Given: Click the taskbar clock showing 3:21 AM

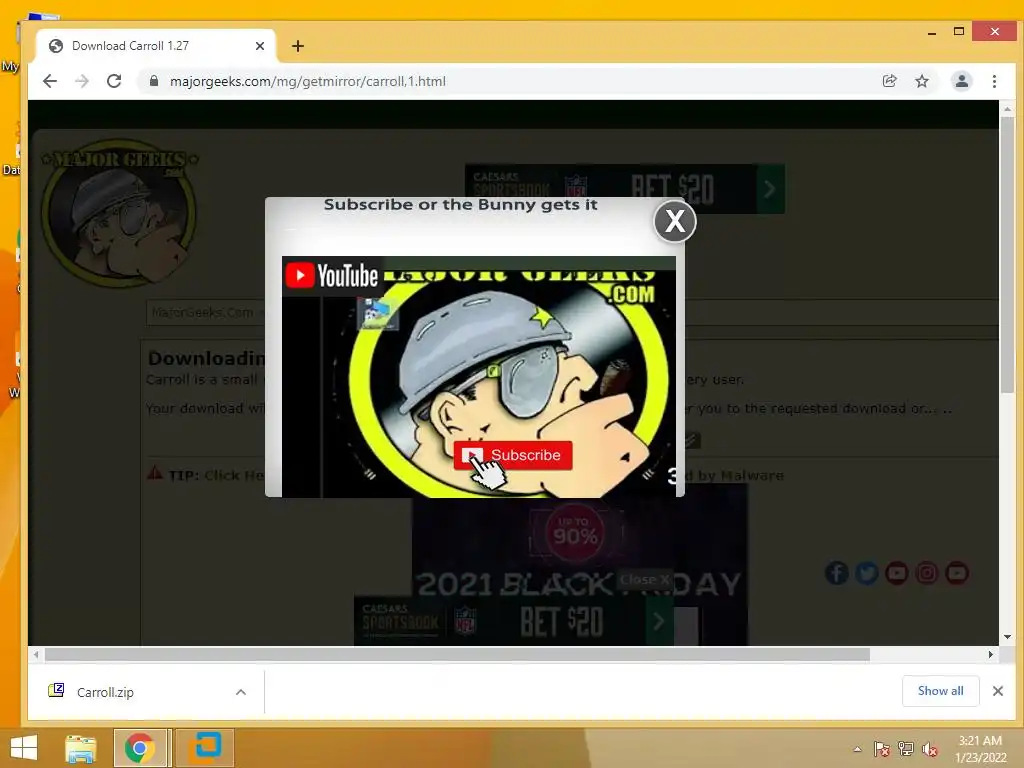Looking at the screenshot, I should tap(980, 749).
